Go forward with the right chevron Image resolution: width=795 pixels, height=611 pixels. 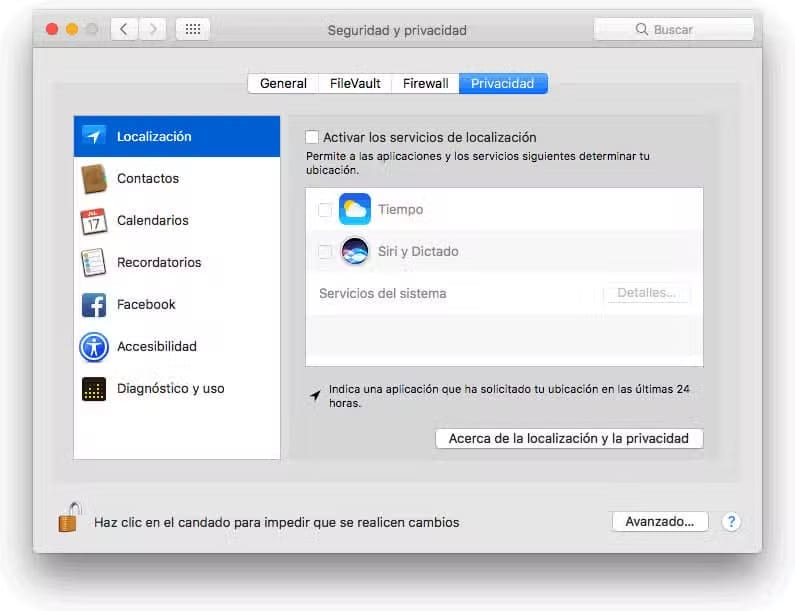(153, 29)
